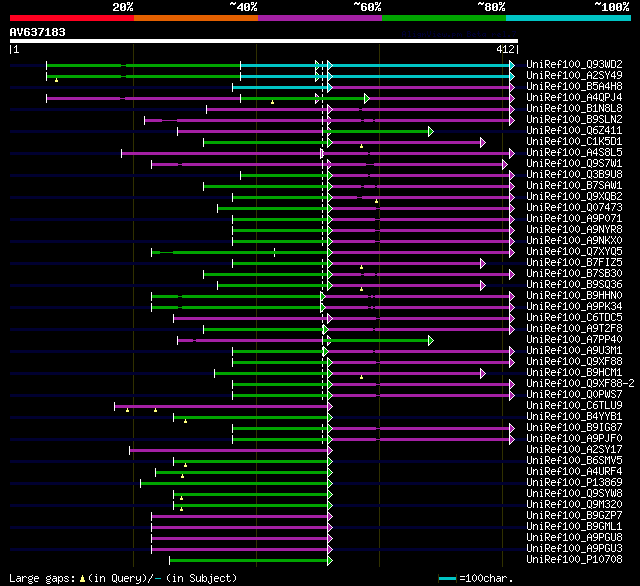Click UniRef100_Q9XF88 text
The image size is (640, 586).
point(574,362)
